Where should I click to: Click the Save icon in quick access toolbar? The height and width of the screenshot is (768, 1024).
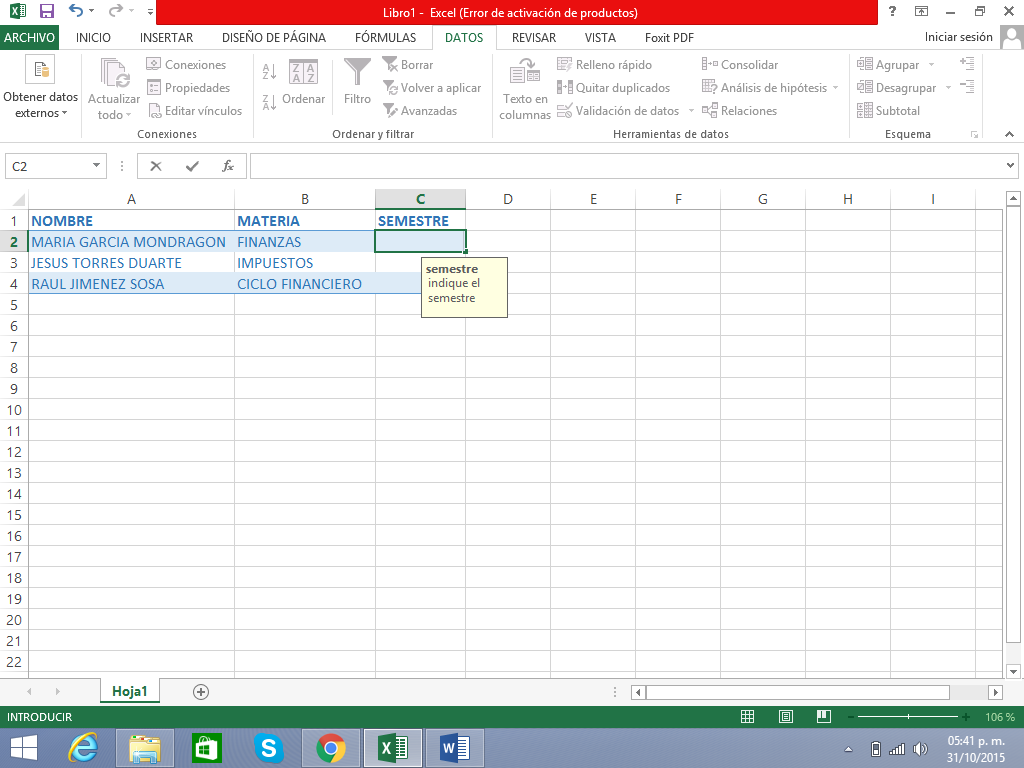coord(46,13)
